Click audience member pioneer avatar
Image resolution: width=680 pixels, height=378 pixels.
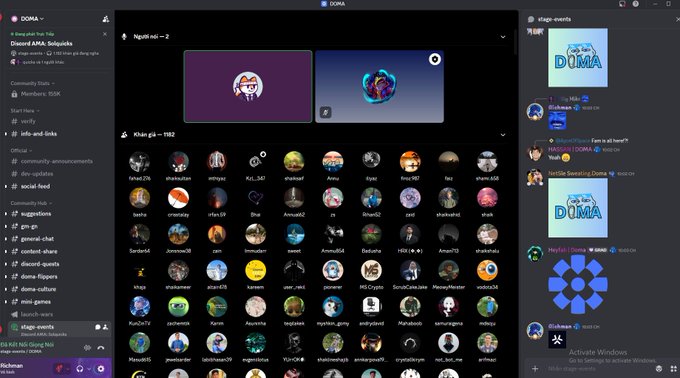click(333, 270)
